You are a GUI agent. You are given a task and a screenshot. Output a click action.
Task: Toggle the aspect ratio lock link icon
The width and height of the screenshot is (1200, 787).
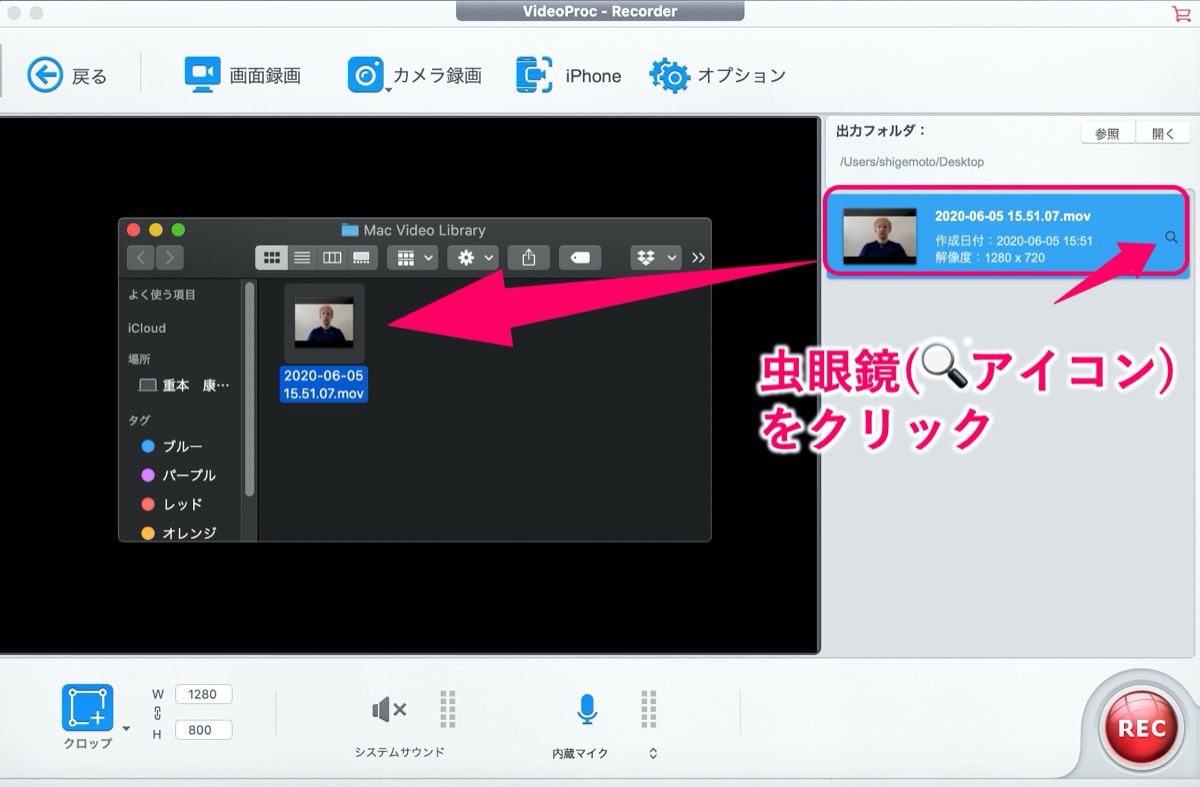[x=157, y=712]
